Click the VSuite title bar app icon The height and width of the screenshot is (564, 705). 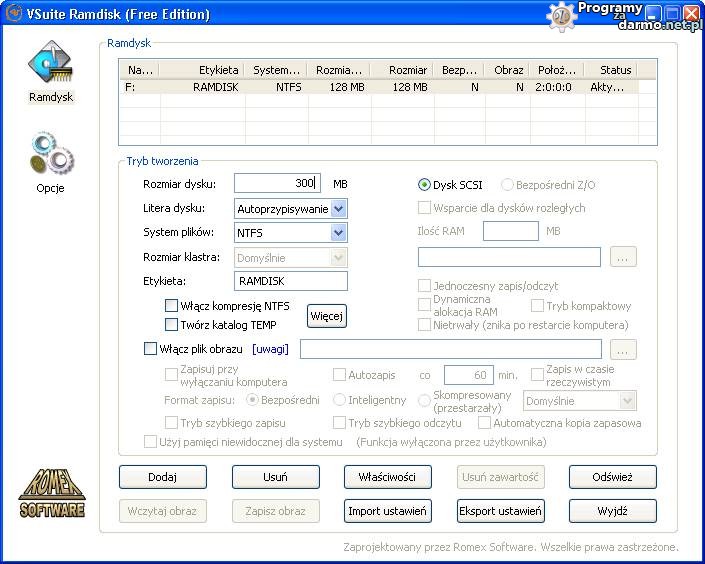pos(14,14)
